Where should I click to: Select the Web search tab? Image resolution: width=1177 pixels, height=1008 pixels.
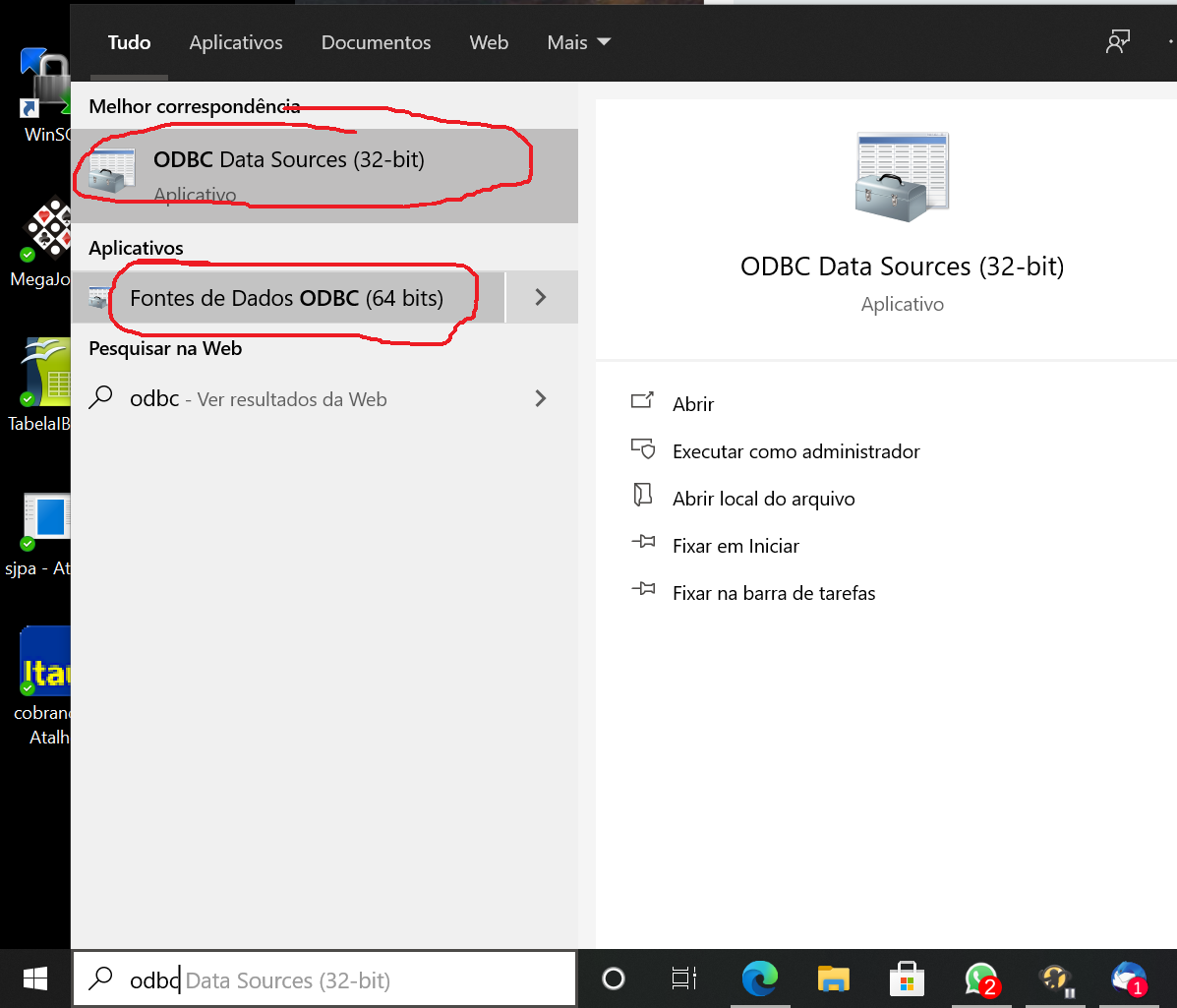489,43
